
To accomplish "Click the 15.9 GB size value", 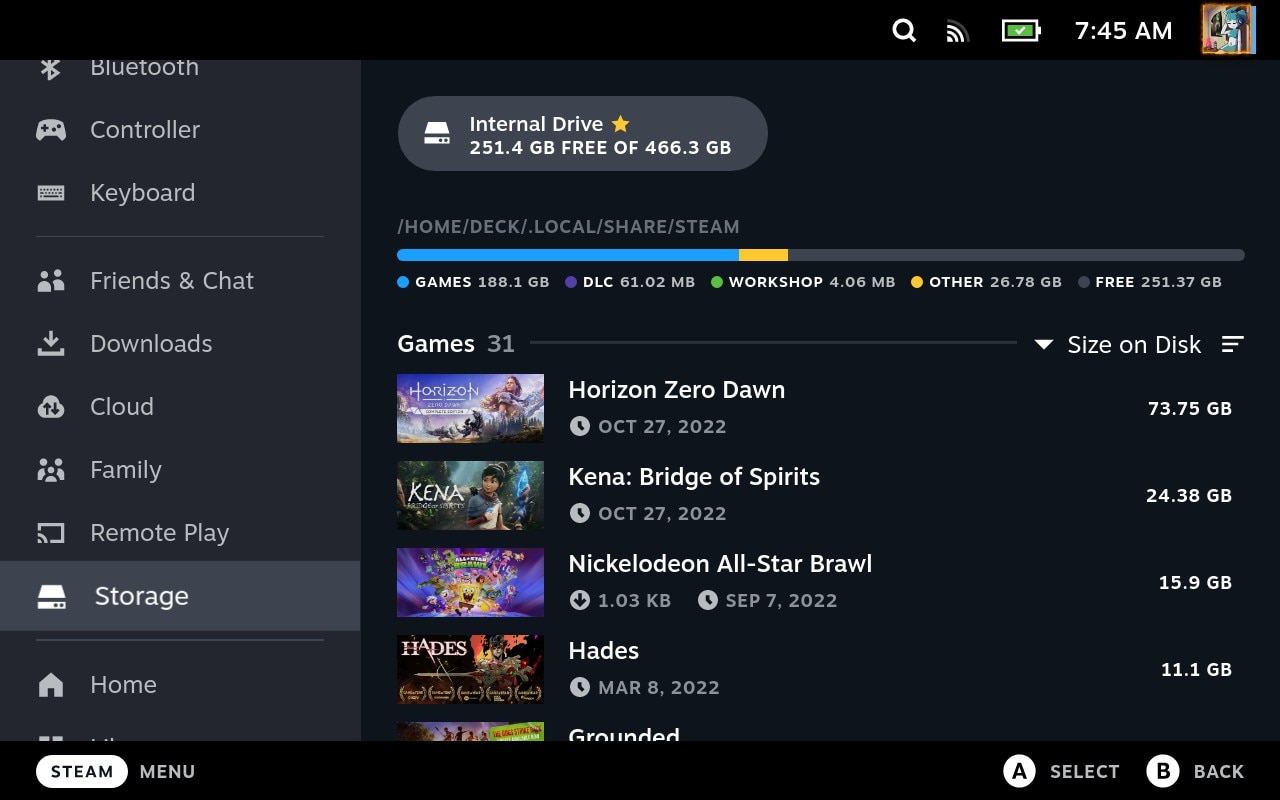I will tap(1195, 583).
